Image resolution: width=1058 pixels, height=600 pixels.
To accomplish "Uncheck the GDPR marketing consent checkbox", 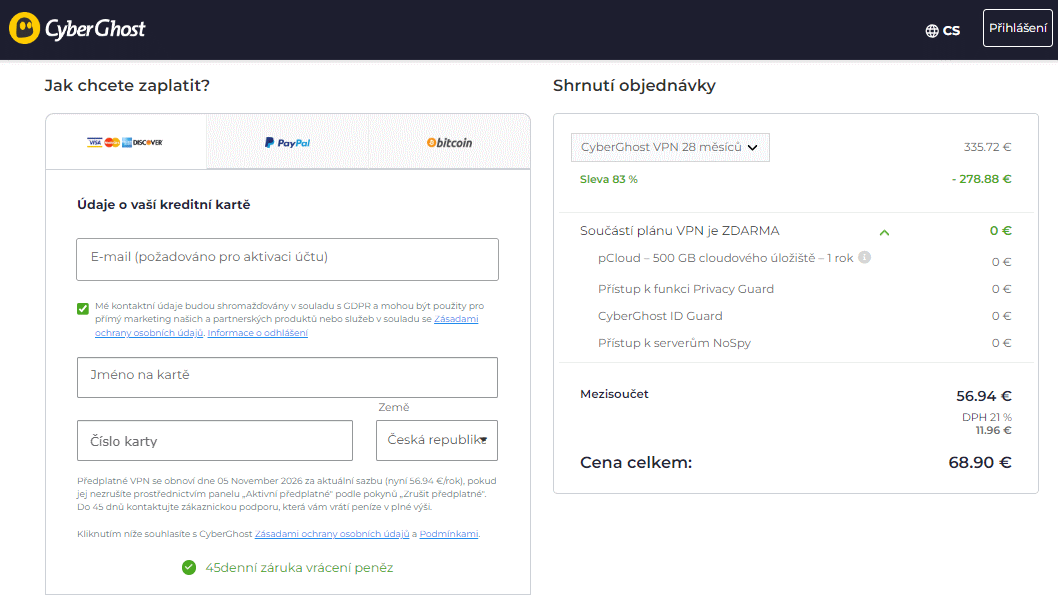I will [x=83, y=308].
